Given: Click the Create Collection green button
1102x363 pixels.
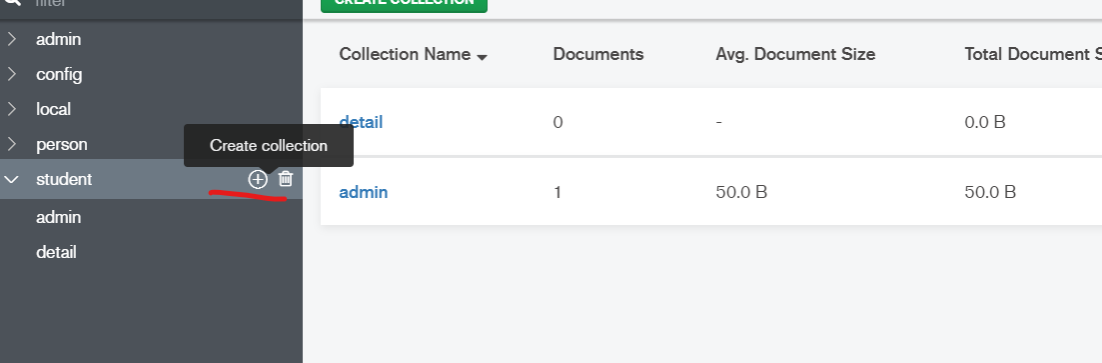Looking at the screenshot, I should [x=404, y=4].
